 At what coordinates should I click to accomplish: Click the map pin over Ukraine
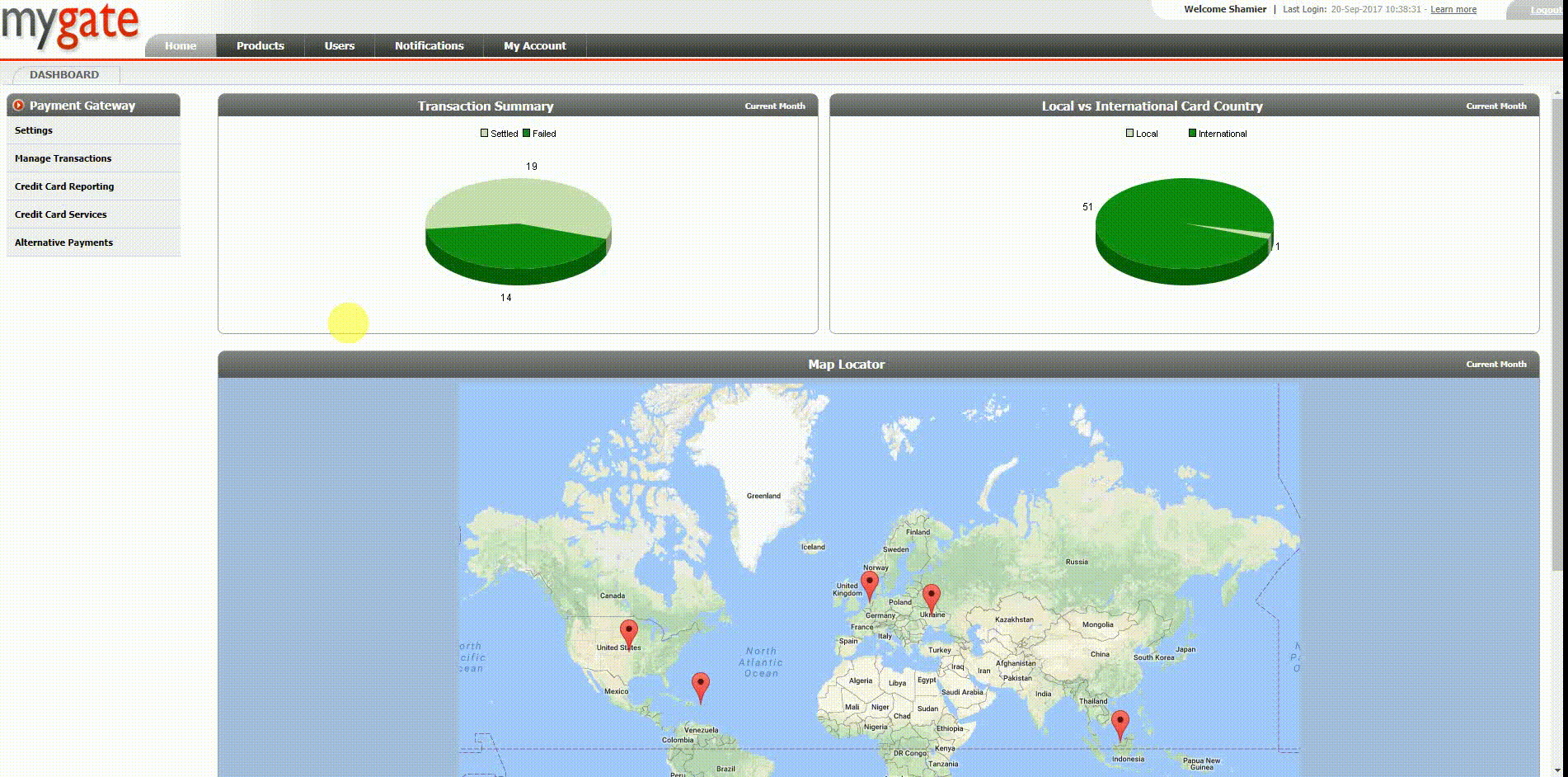931,596
